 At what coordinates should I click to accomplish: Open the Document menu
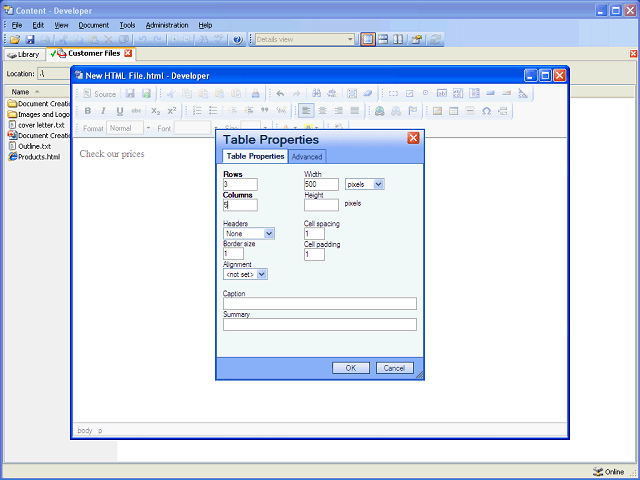94,25
